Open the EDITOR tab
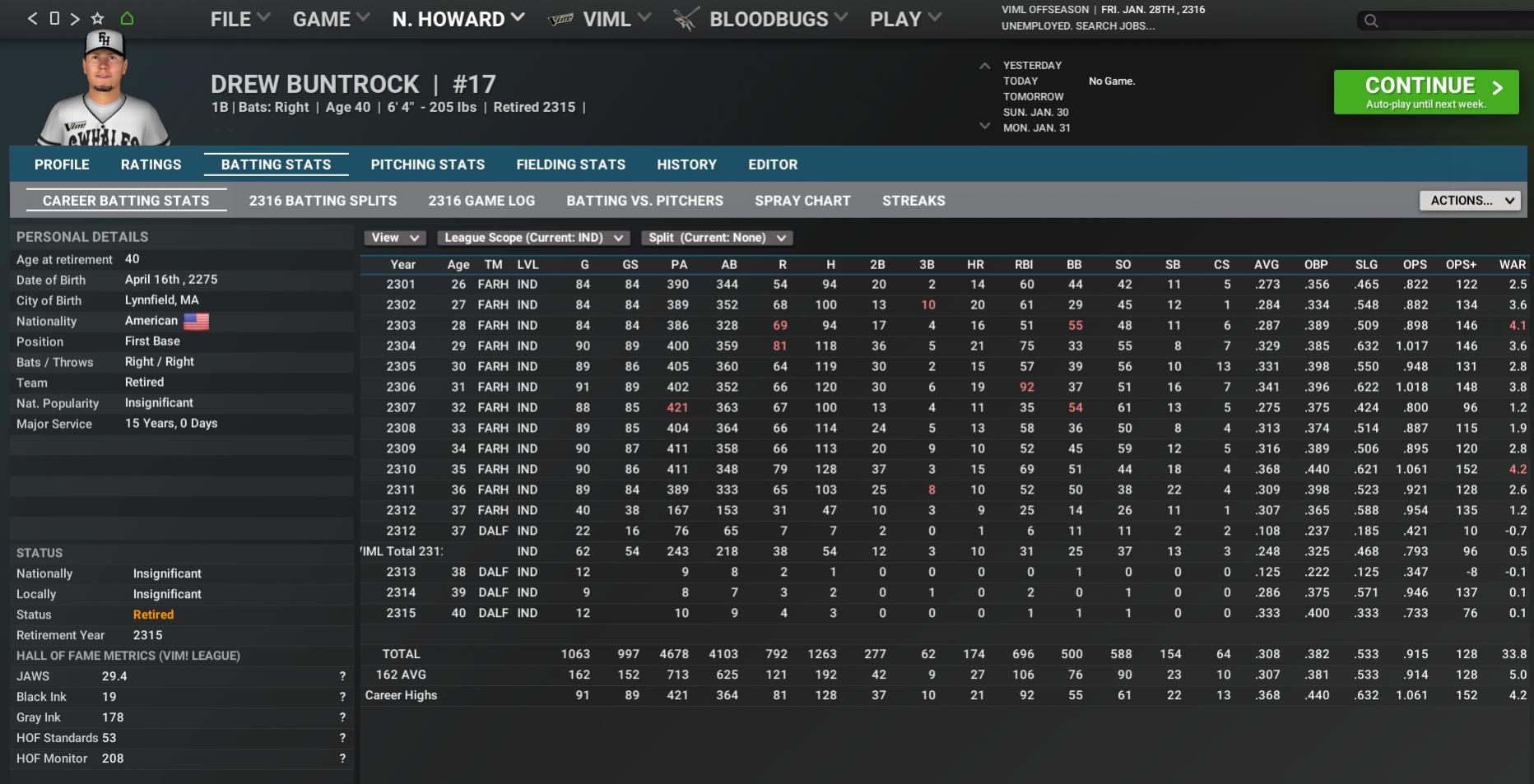 (773, 165)
